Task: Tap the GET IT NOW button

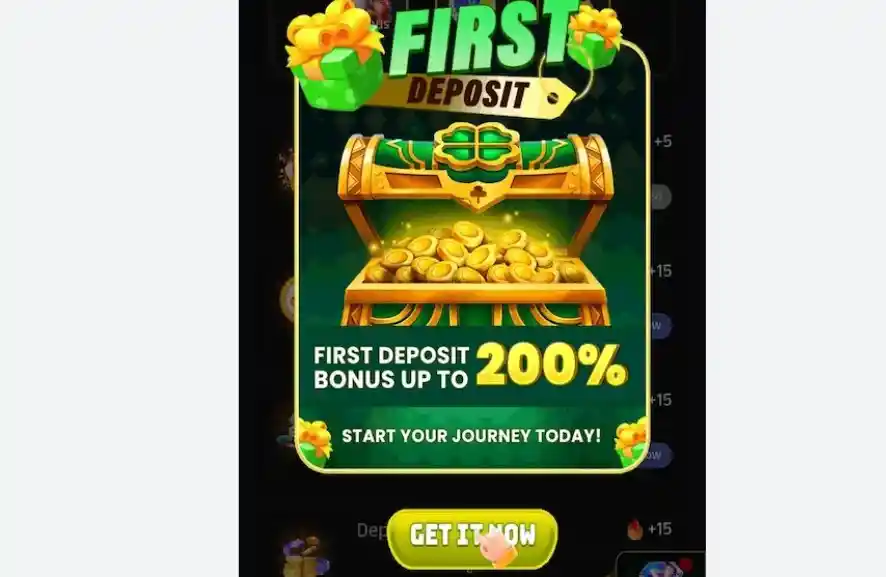Action: [472, 537]
